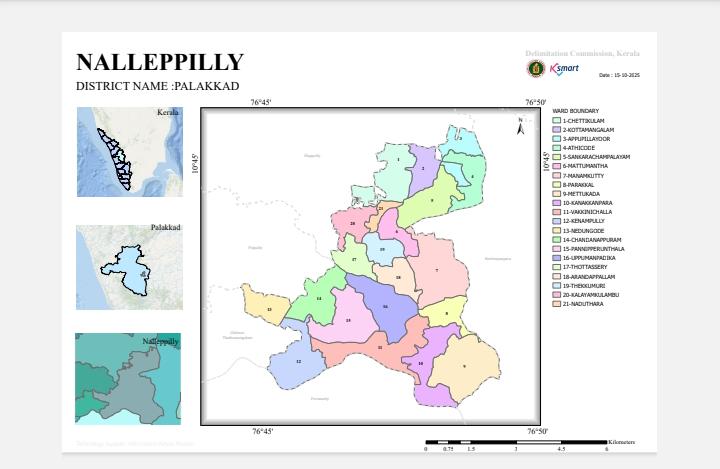This screenshot has height=469, width=720.
Task: Click ward 16 periwinkle region on the map
Action: [x=385, y=307]
